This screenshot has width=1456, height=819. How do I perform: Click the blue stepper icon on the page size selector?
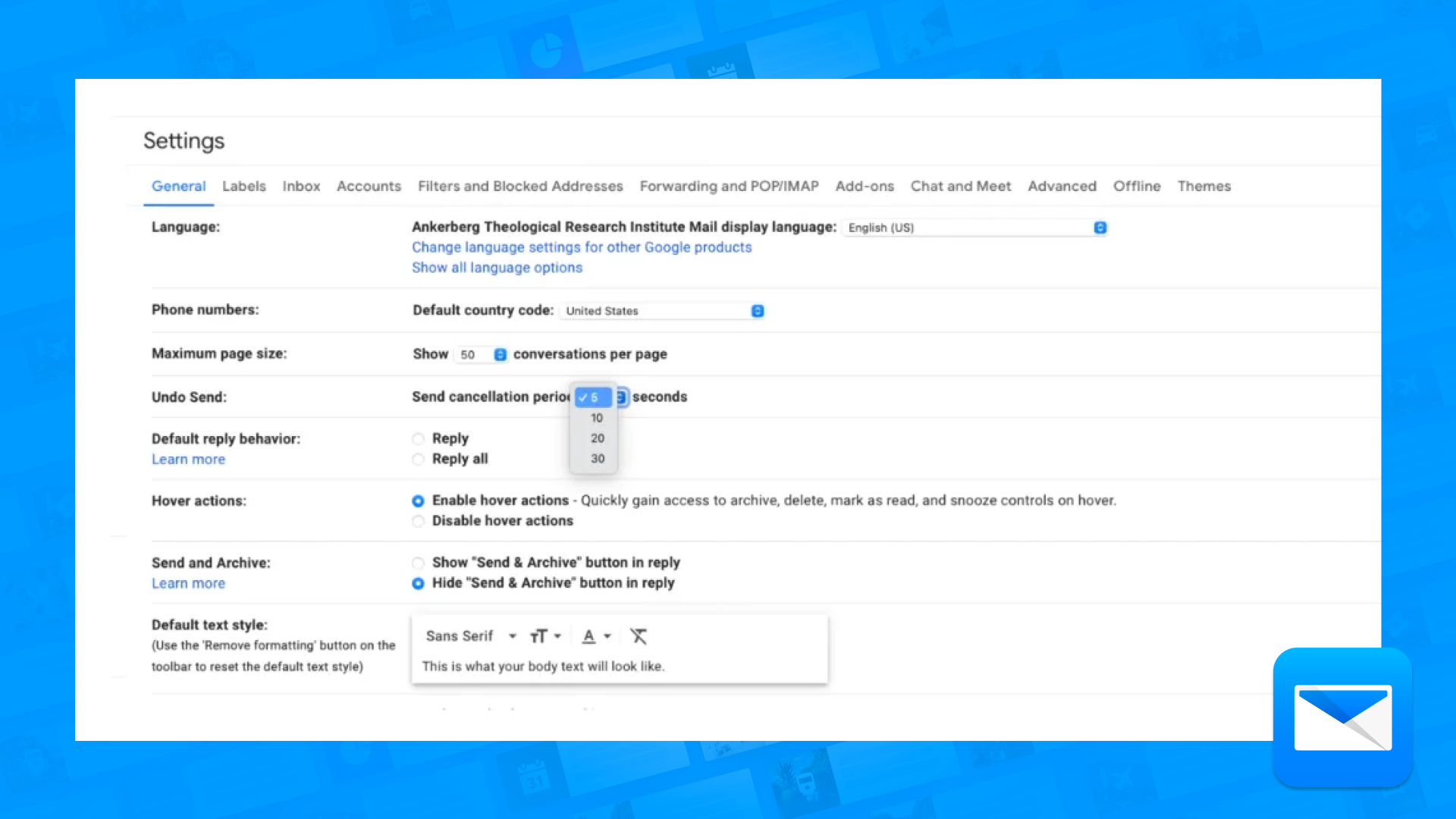coord(500,354)
